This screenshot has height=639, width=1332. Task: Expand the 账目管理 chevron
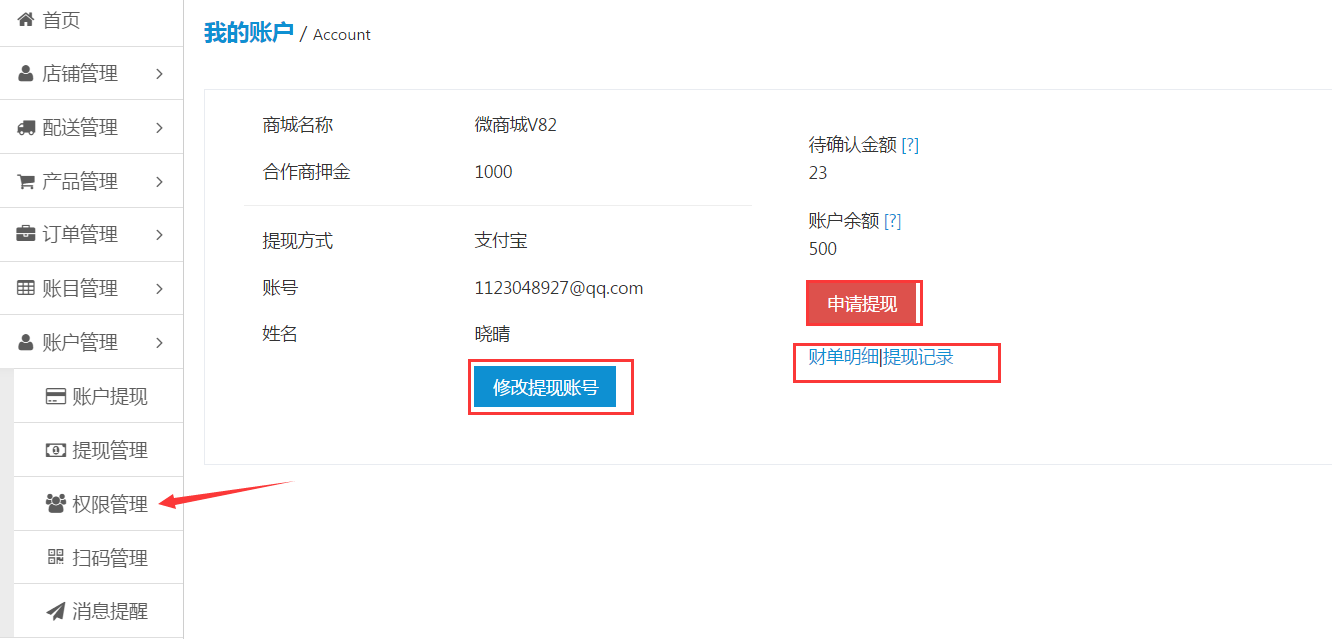coord(160,289)
